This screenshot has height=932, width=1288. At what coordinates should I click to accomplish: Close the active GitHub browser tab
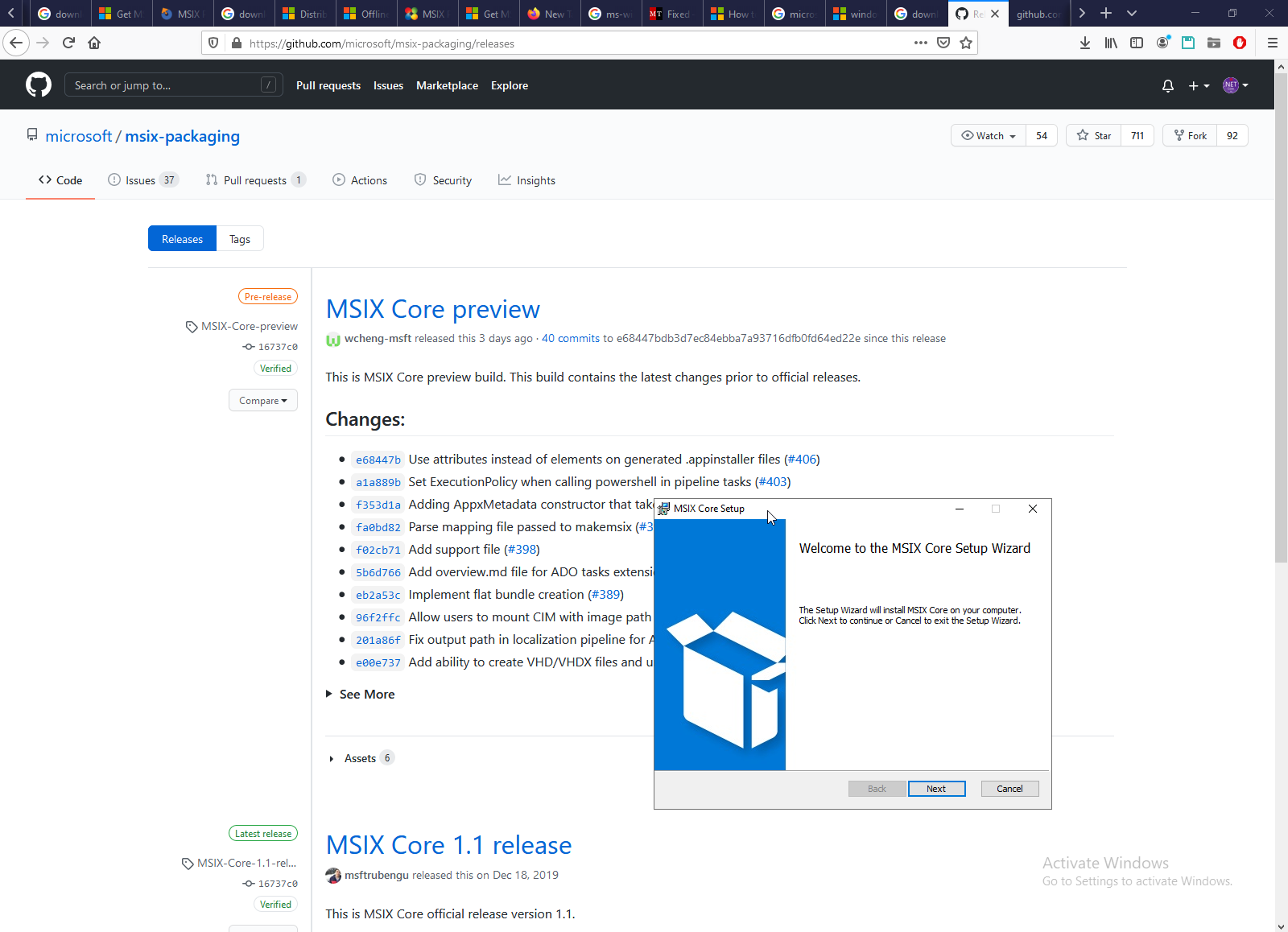(995, 14)
